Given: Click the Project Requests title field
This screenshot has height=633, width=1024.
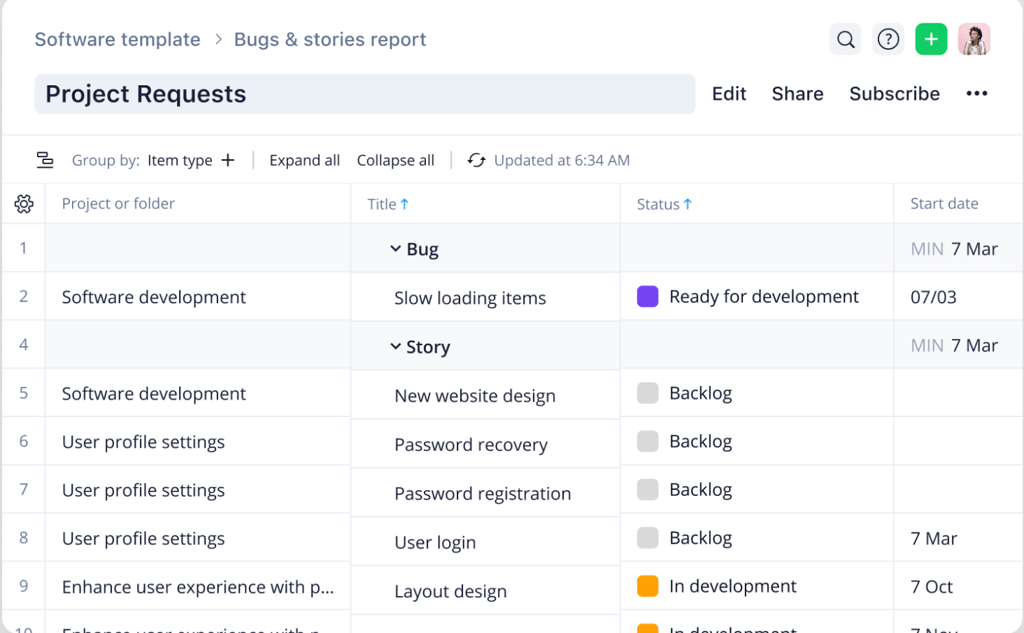Looking at the screenshot, I should (364, 93).
